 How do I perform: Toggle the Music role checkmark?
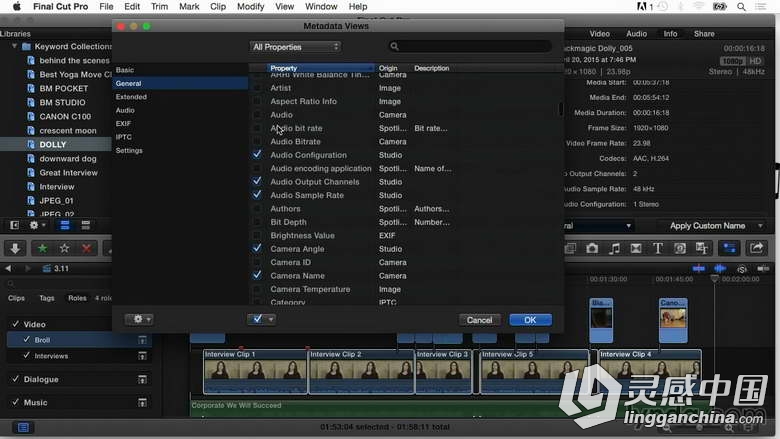point(15,402)
